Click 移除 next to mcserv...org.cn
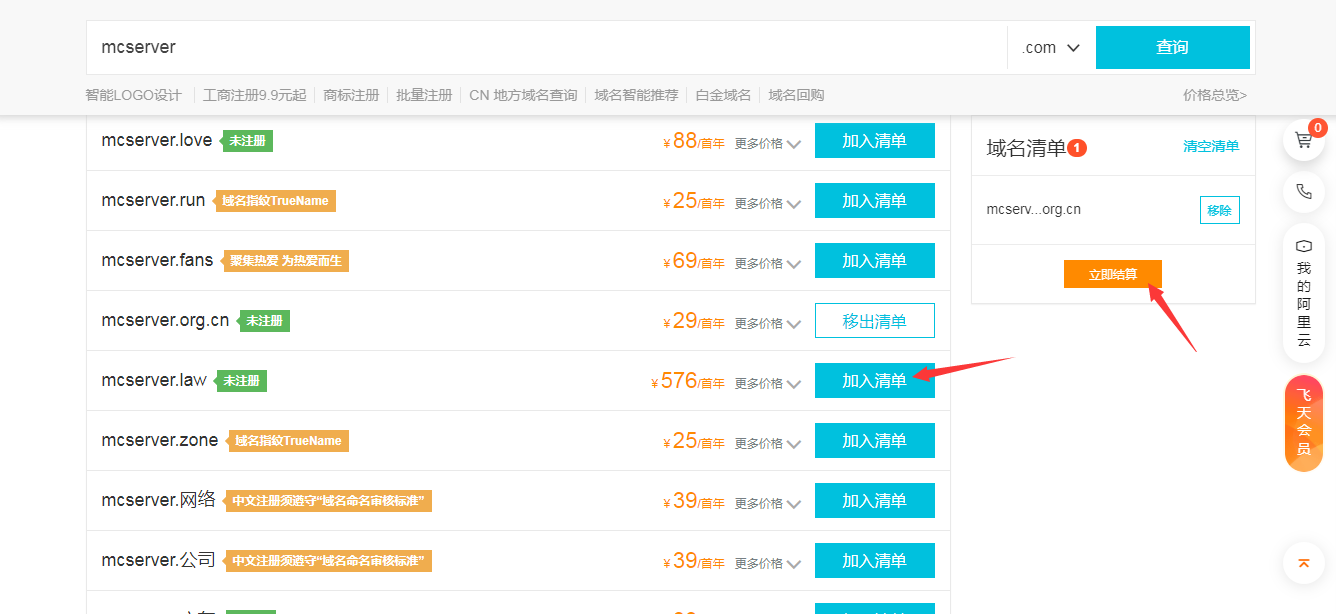The height and width of the screenshot is (614, 1336). pyautogui.click(x=1219, y=210)
